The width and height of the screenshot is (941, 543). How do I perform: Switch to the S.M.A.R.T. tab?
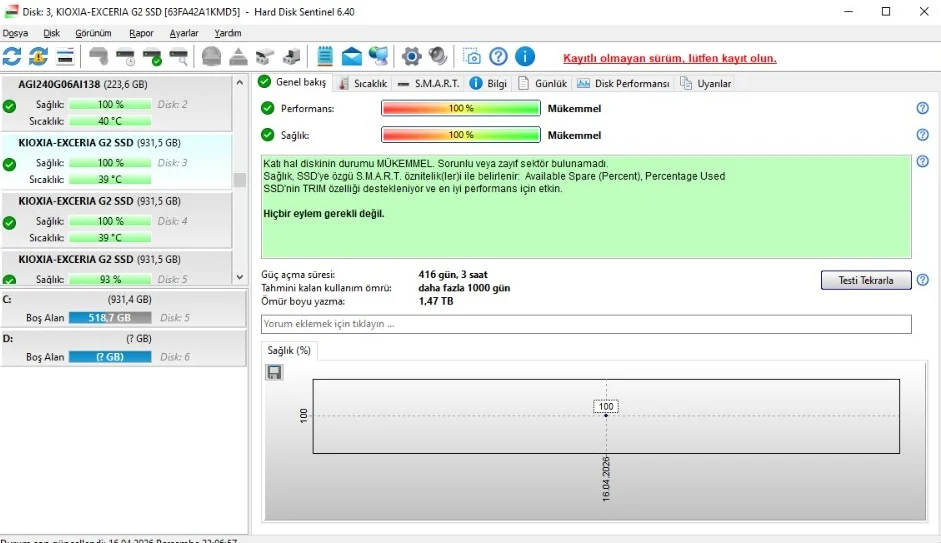428,83
